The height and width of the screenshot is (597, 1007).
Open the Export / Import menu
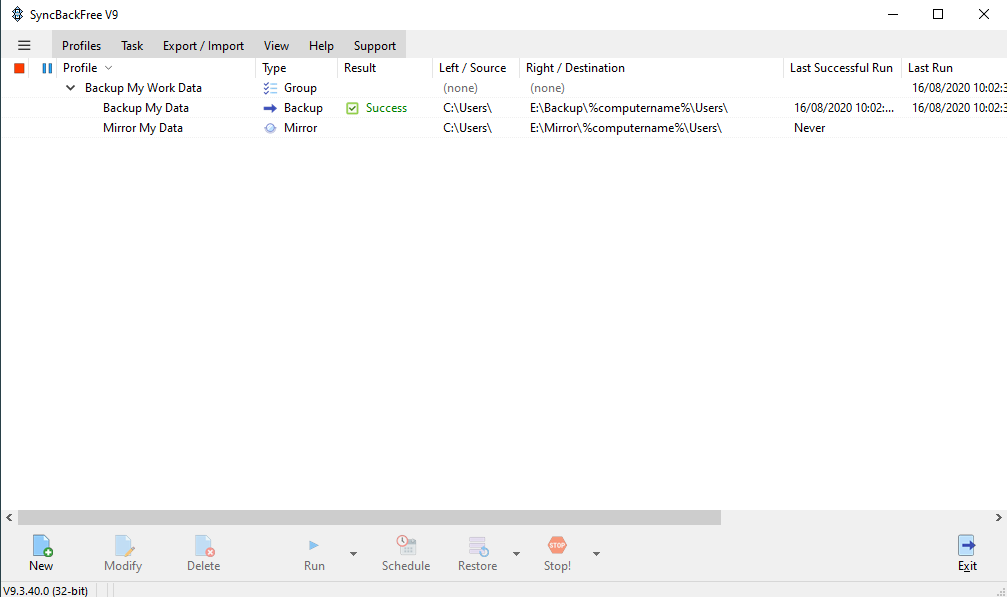coord(203,46)
